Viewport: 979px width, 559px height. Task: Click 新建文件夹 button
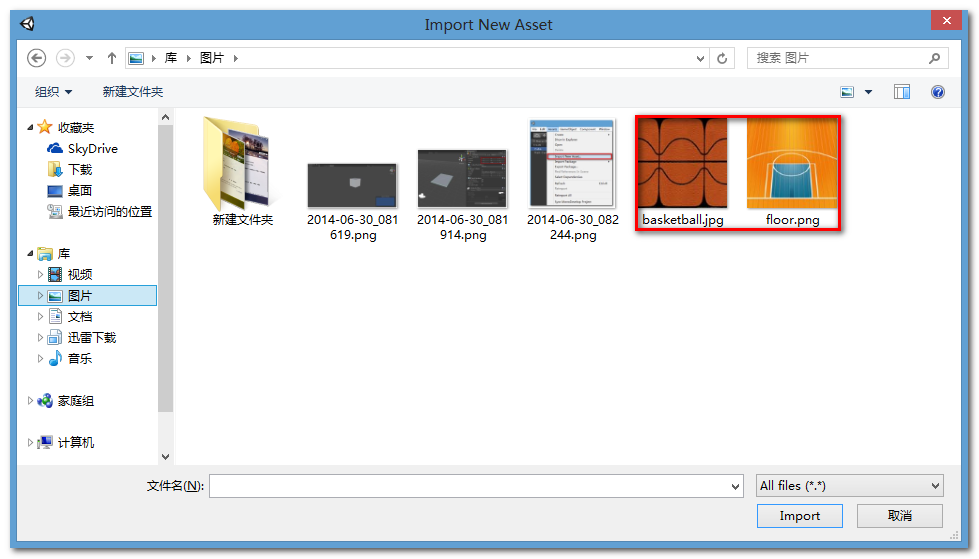point(132,92)
